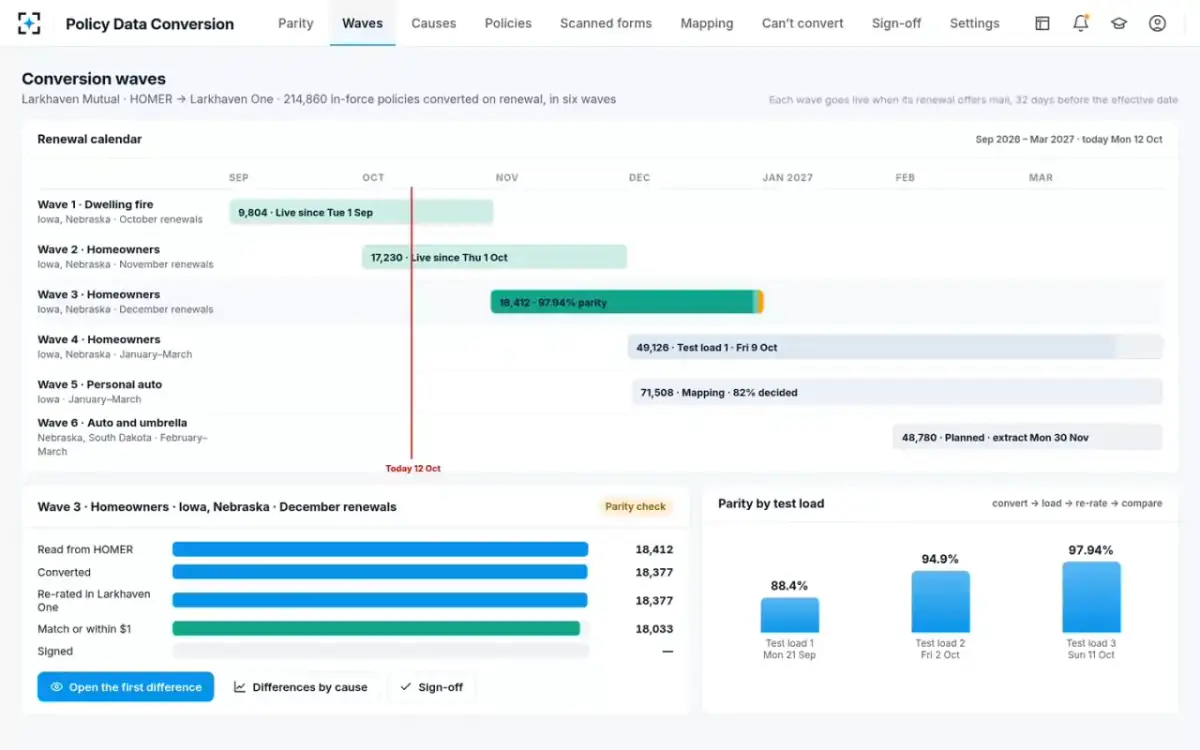1200x750 pixels.
Task: Open the user account icon
Action: coord(1157,23)
